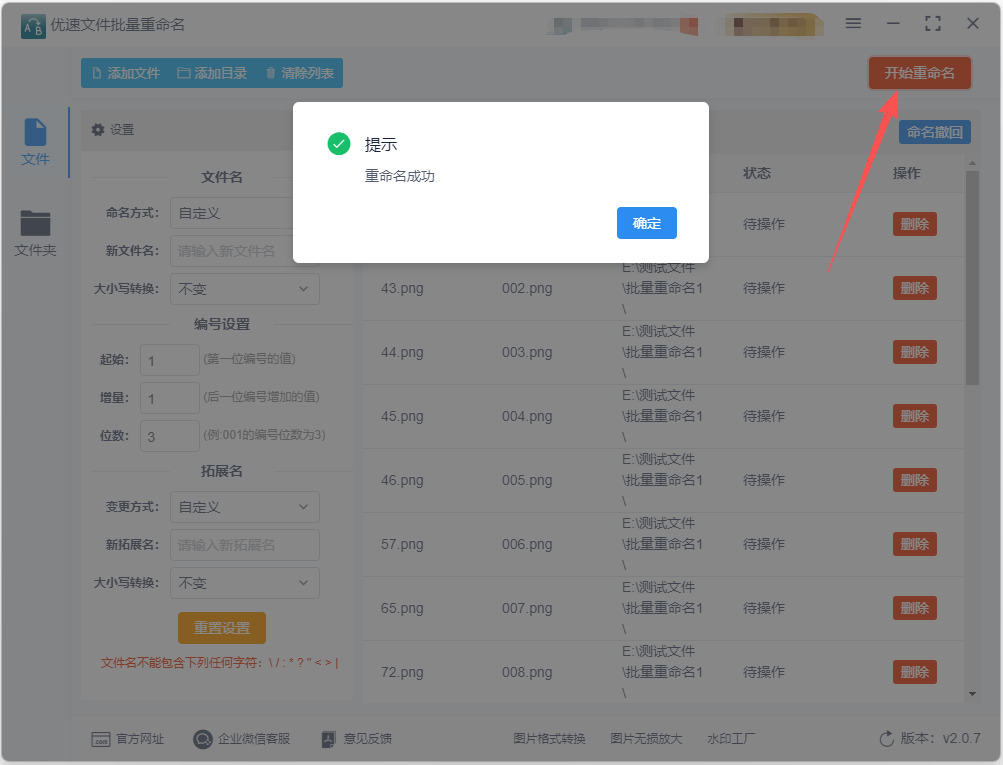1003x765 pixels.
Task: Select the 007.png new name cell
Action: pos(527,608)
